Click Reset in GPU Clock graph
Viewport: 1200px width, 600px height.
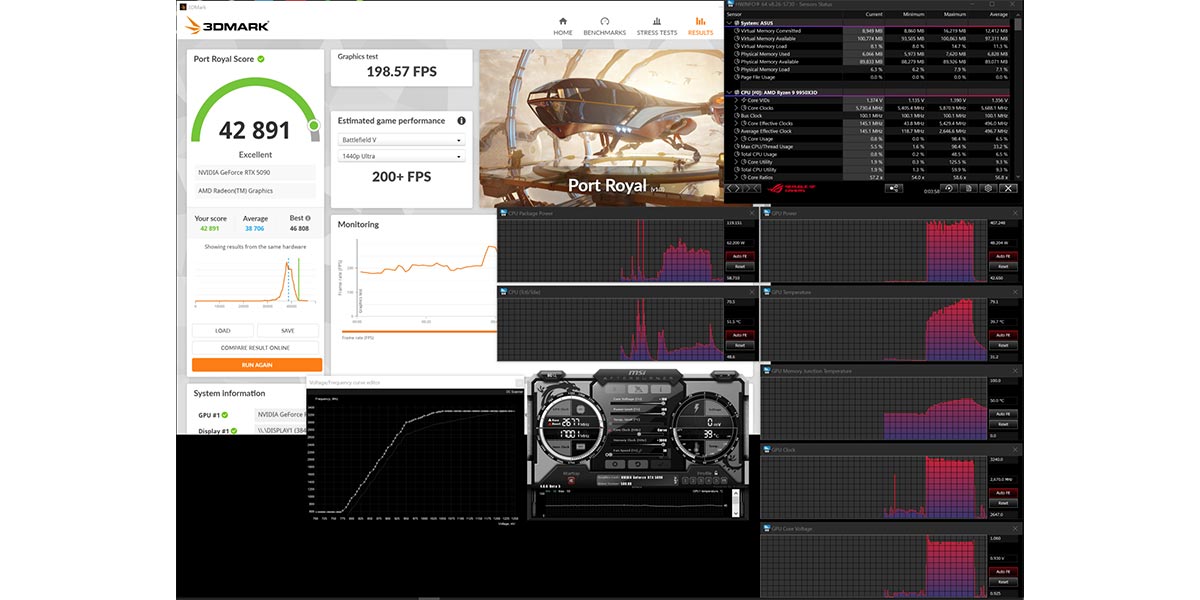(1004, 501)
